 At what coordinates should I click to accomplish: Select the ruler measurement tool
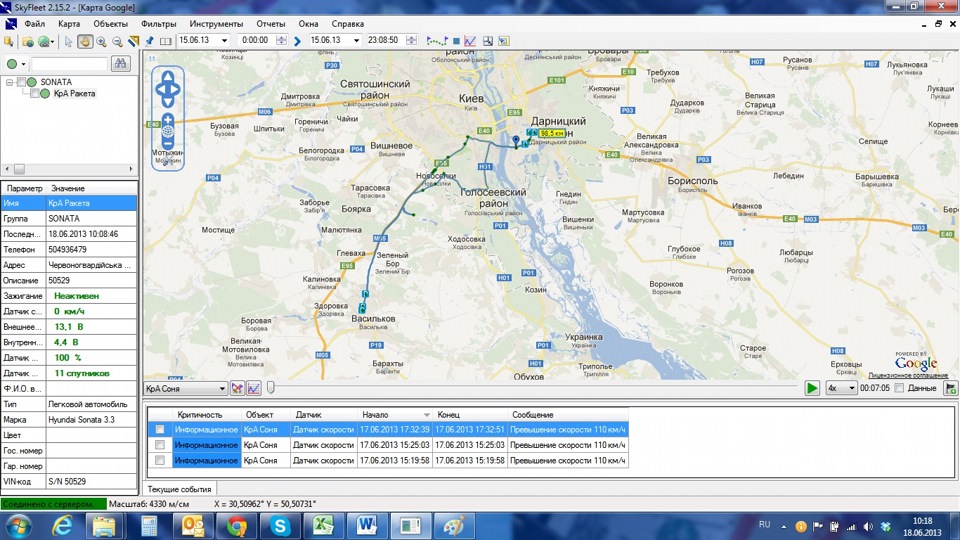pos(133,41)
